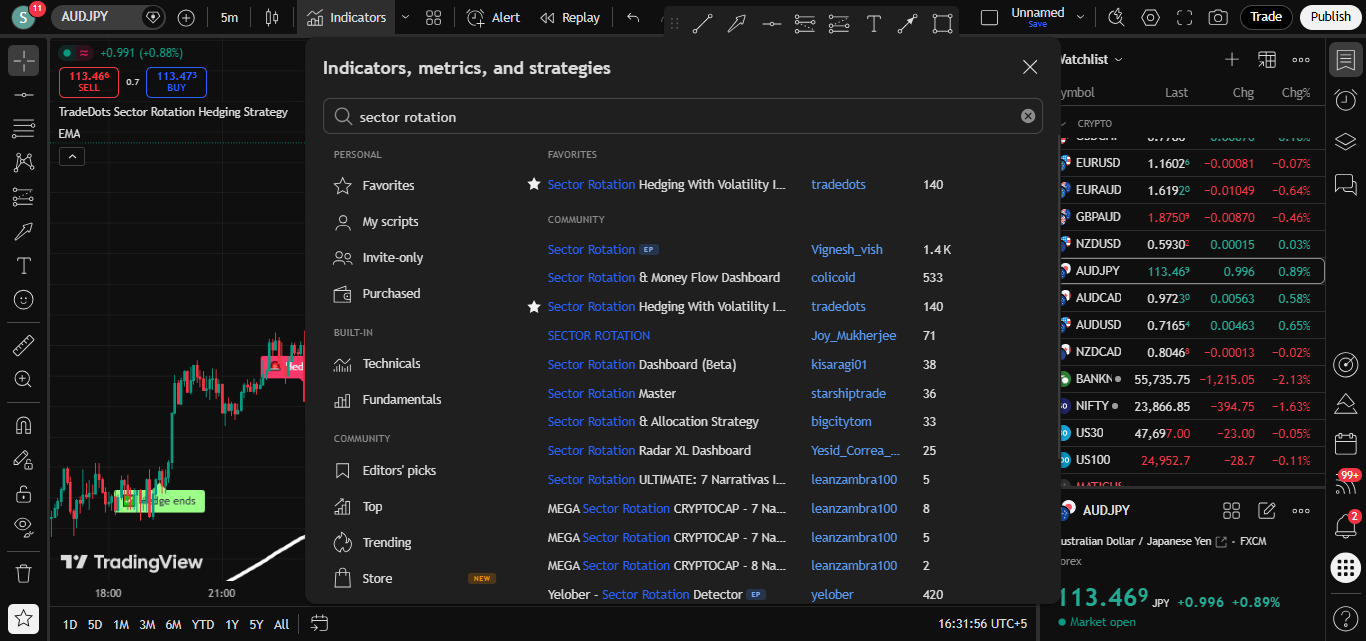The width and height of the screenshot is (1366, 641).
Task: Click the Publish button
Action: coord(1330,17)
